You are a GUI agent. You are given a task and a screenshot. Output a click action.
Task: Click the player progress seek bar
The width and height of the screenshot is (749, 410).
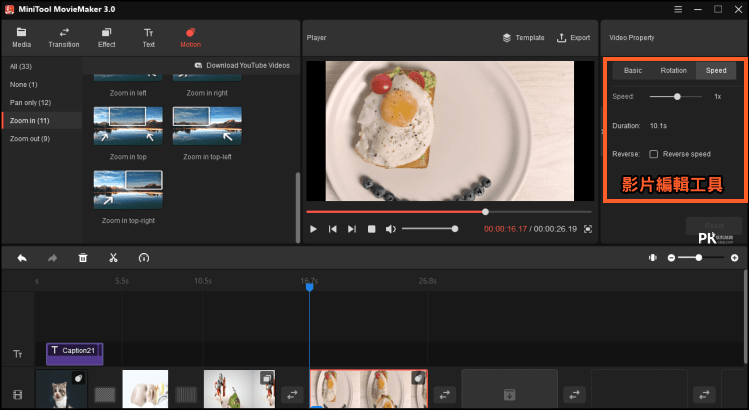tap(449, 212)
